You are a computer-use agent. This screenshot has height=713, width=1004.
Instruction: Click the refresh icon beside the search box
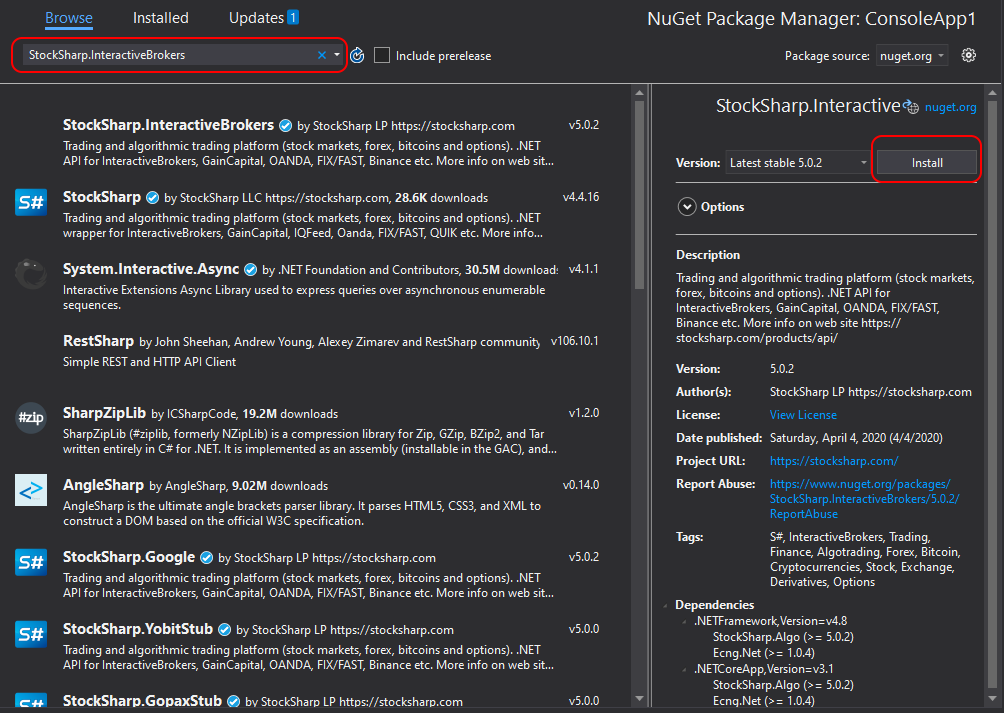click(357, 56)
